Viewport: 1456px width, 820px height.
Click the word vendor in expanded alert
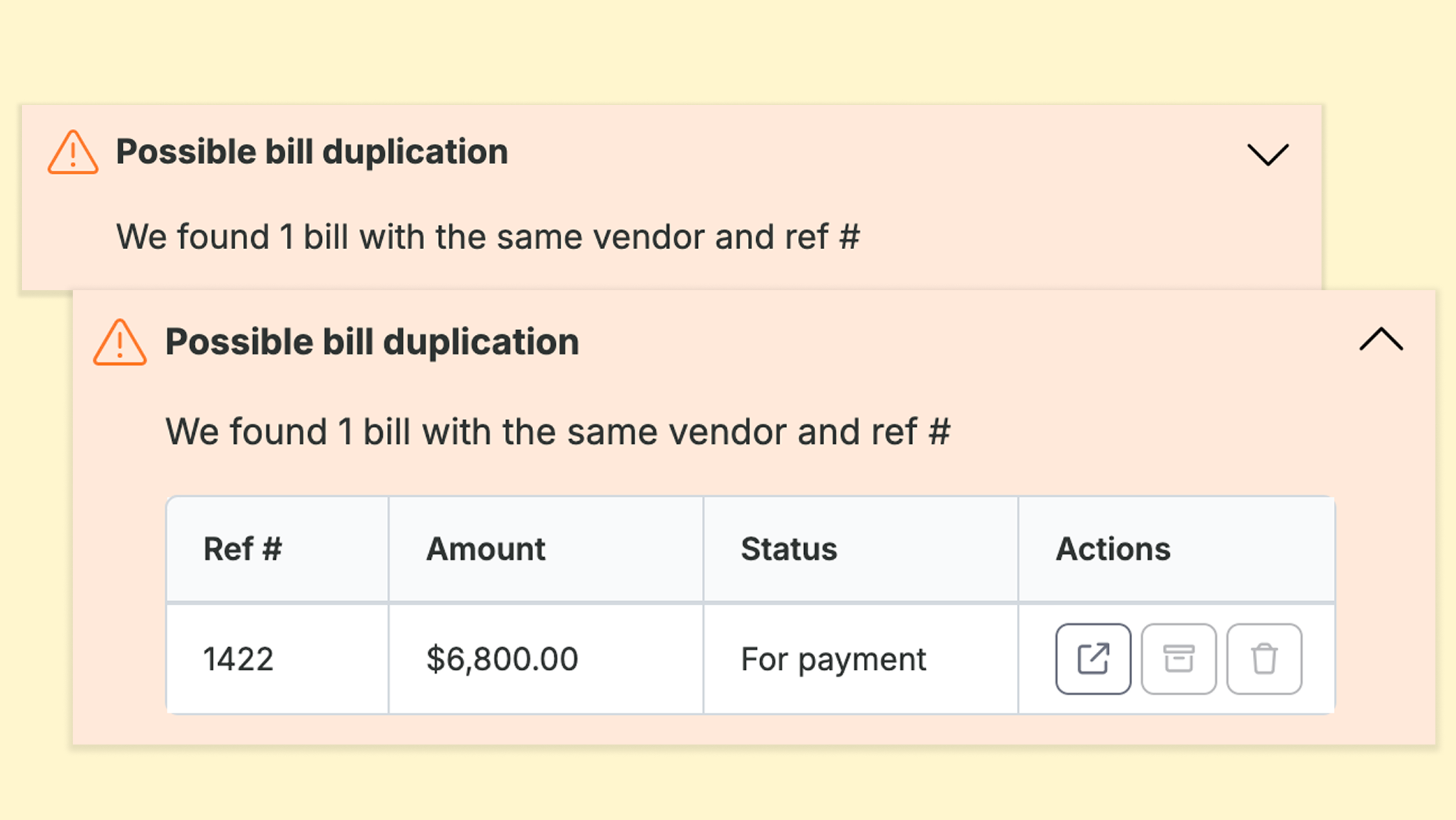[x=727, y=432]
